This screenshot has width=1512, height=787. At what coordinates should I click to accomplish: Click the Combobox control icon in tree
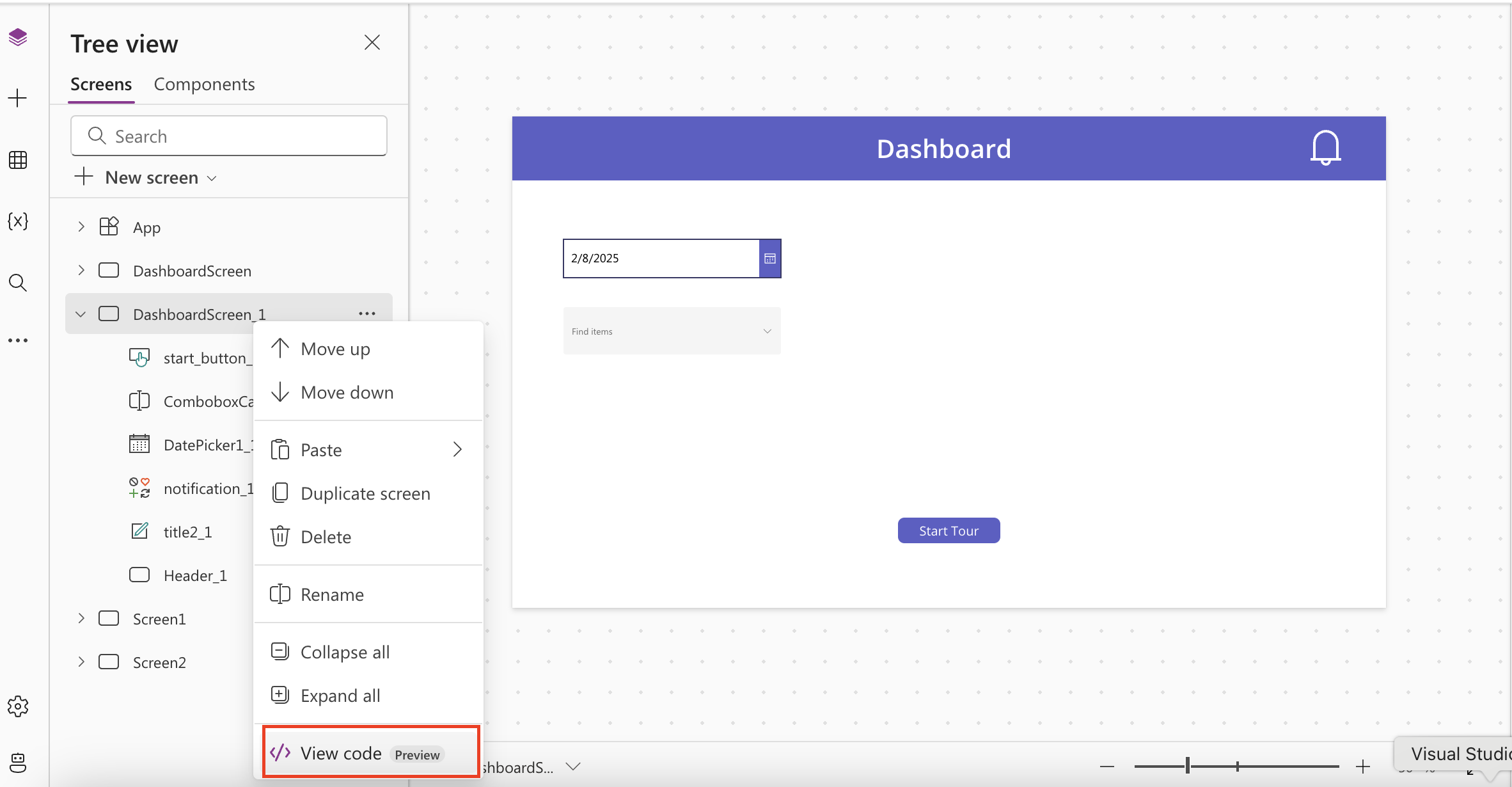point(139,401)
